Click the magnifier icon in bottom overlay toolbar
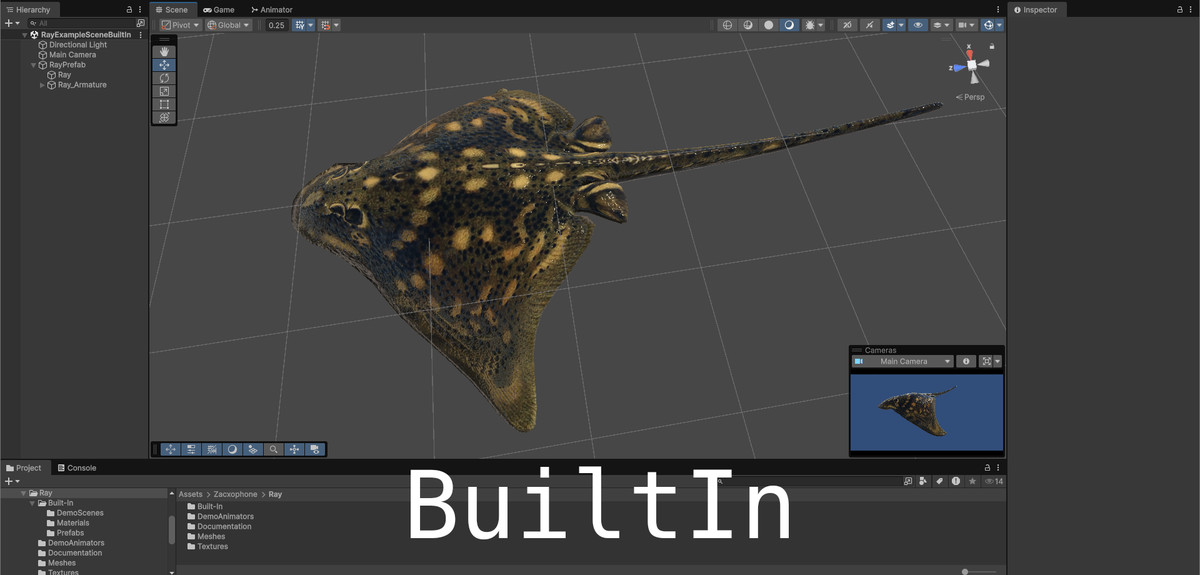 click(x=273, y=450)
